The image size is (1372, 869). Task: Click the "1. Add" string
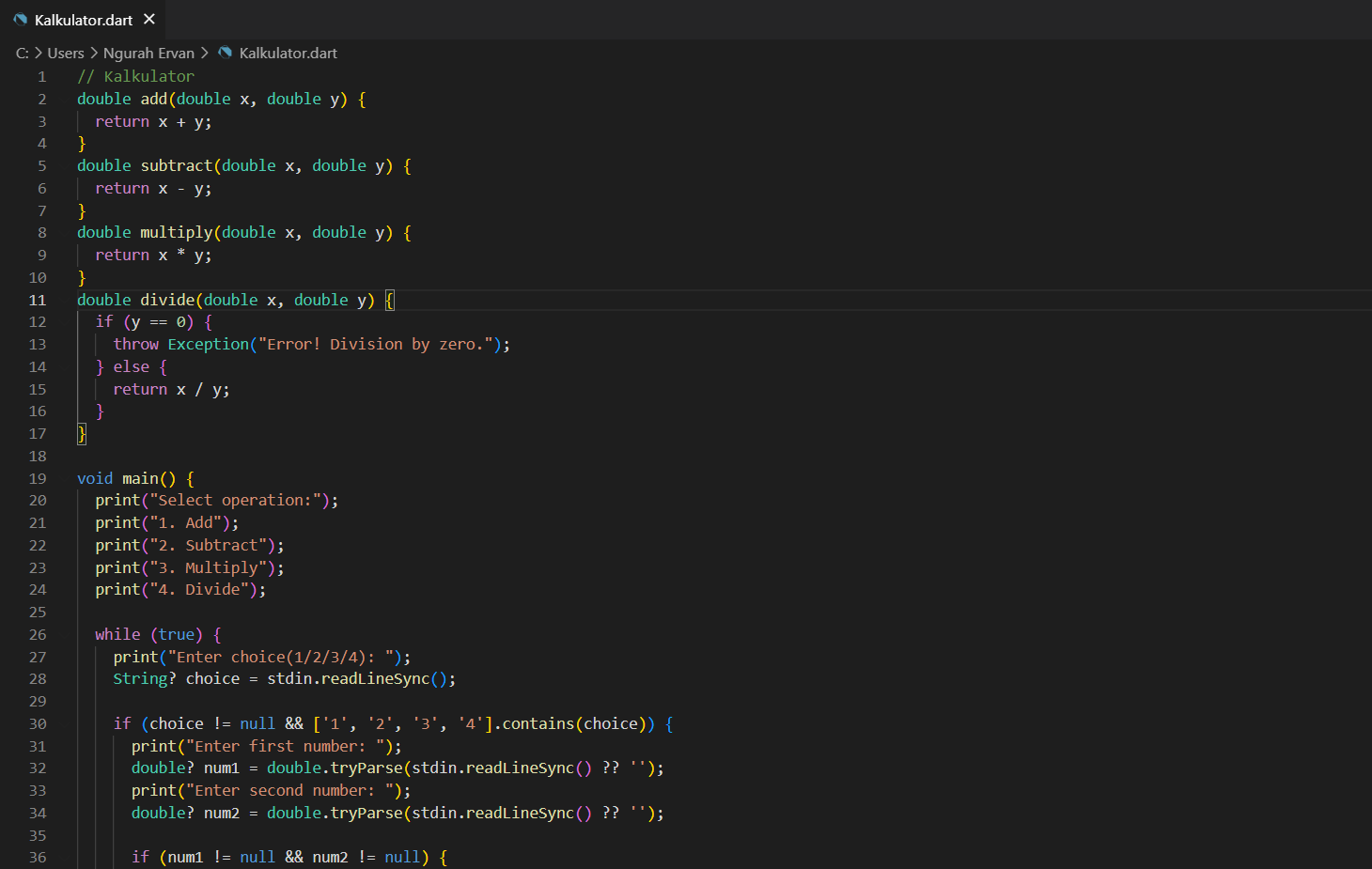185,522
